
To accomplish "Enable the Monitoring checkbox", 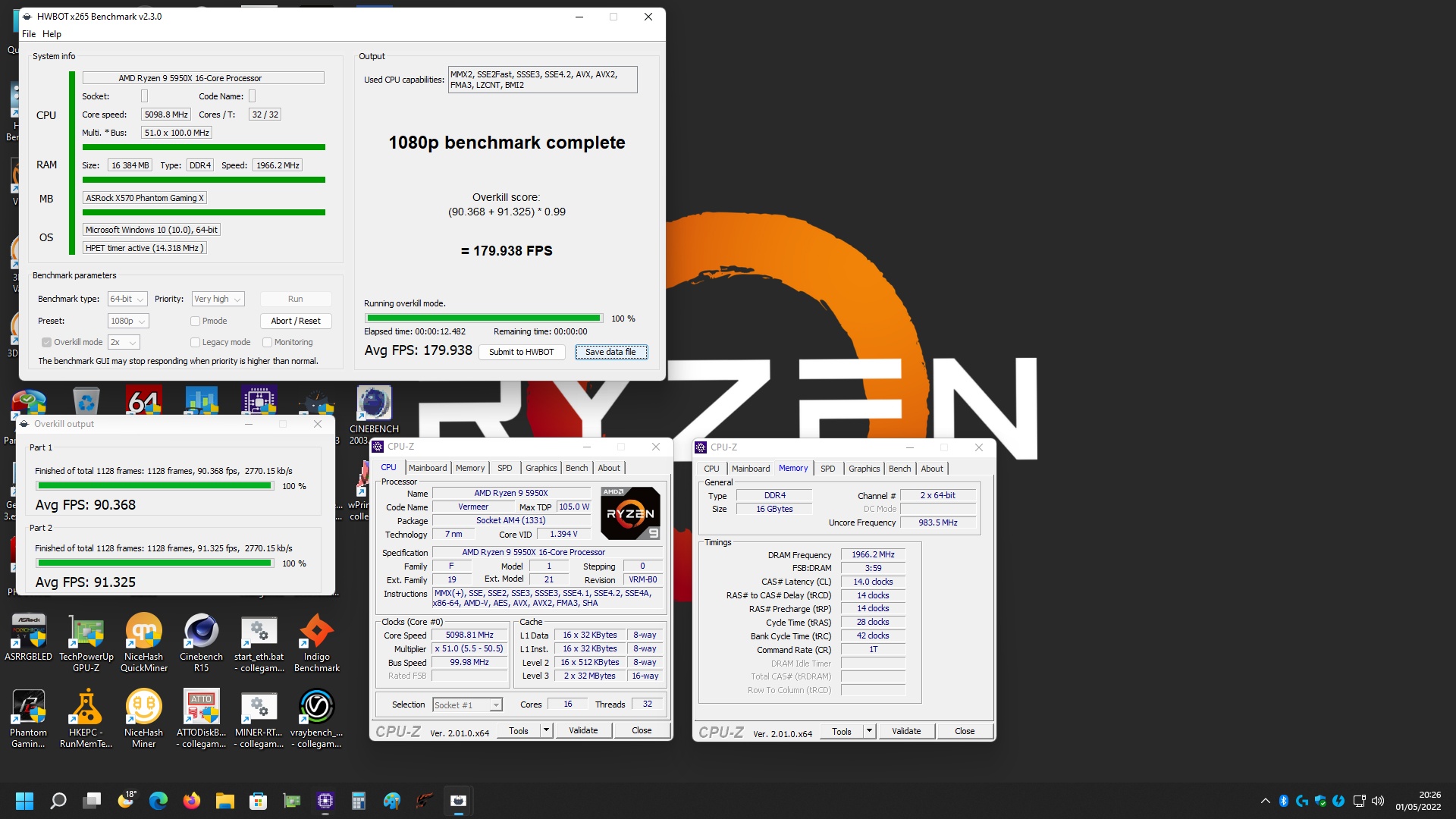I will [267, 343].
